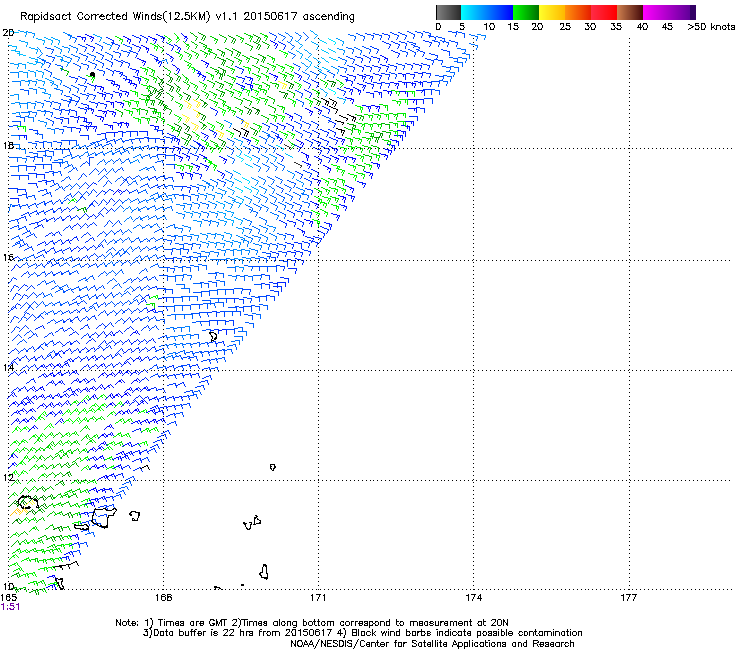Click the NOAA/NESDIS credit line
Image resolution: width=740 pixels, height=650 pixels.
[x=432, y=644]
